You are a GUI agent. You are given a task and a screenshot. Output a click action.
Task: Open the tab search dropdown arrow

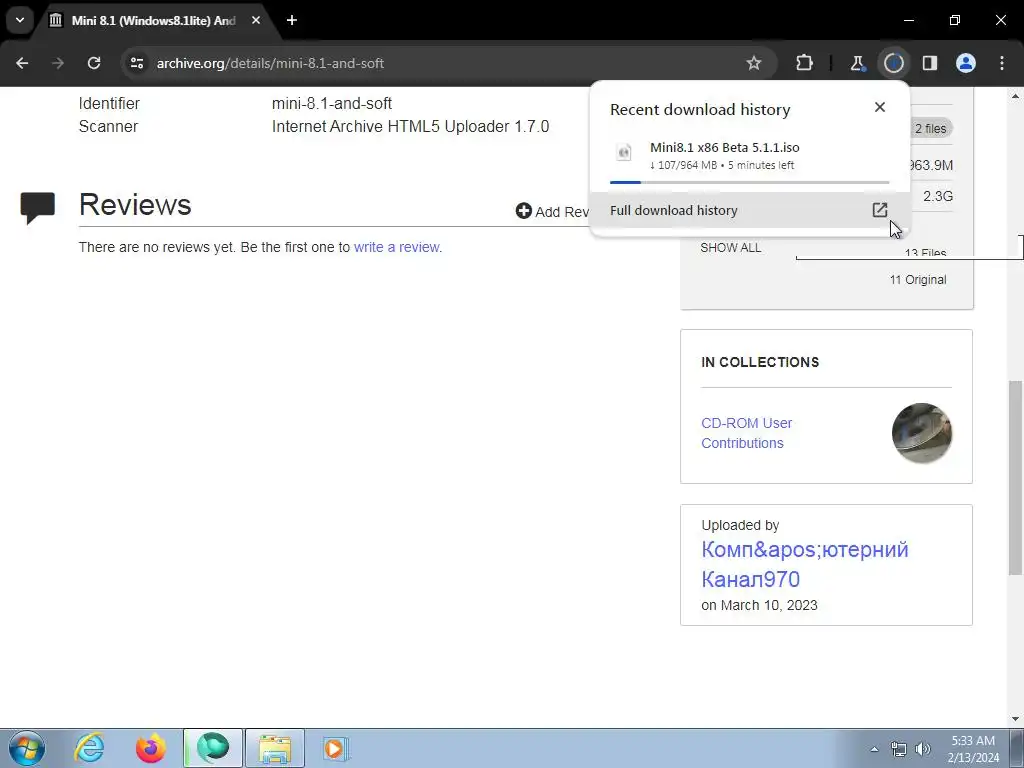tap(20, 20)
